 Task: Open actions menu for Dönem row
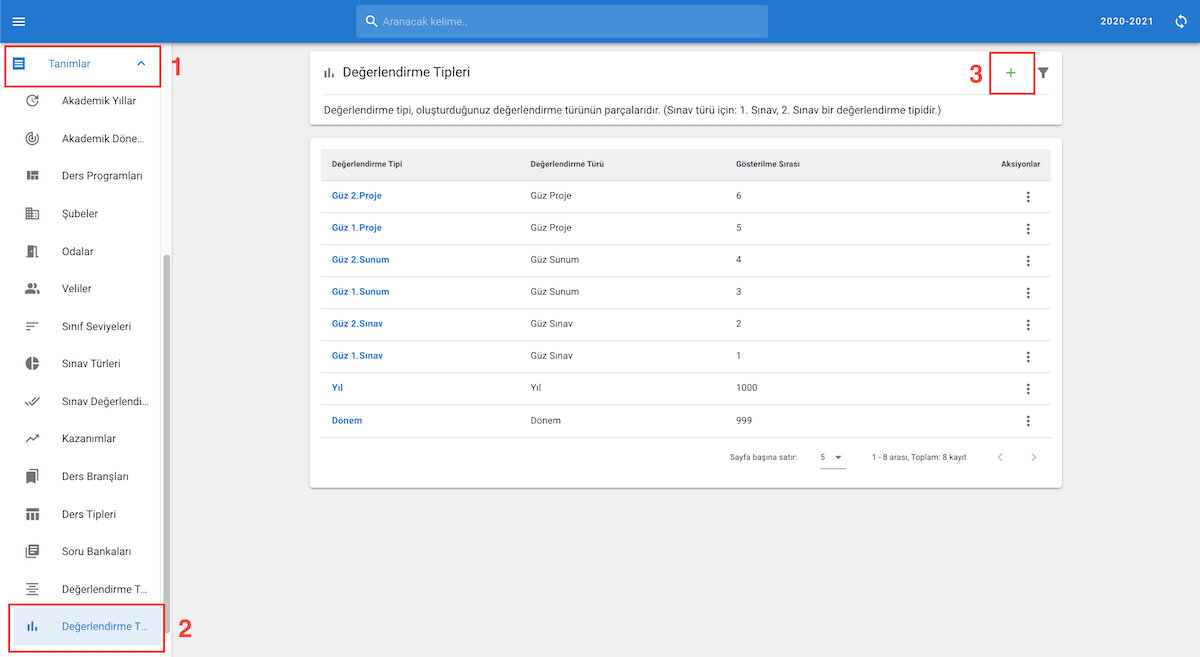(x=1028, y=421)
